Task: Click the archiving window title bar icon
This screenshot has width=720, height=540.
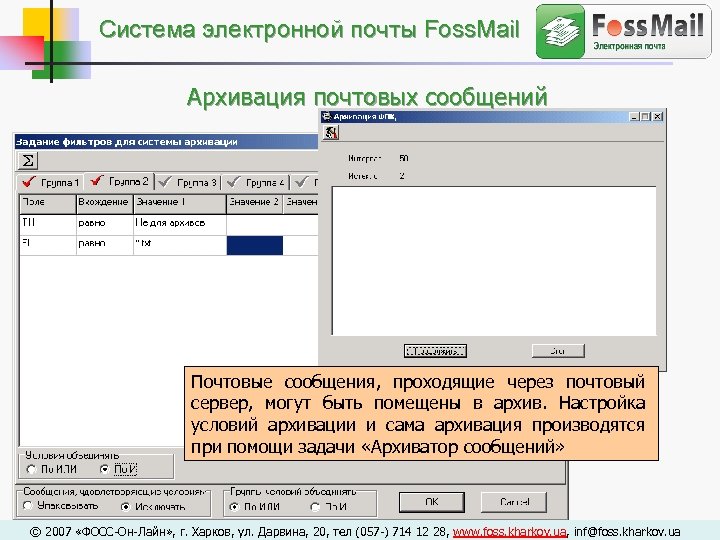Action: click(326, 117)
